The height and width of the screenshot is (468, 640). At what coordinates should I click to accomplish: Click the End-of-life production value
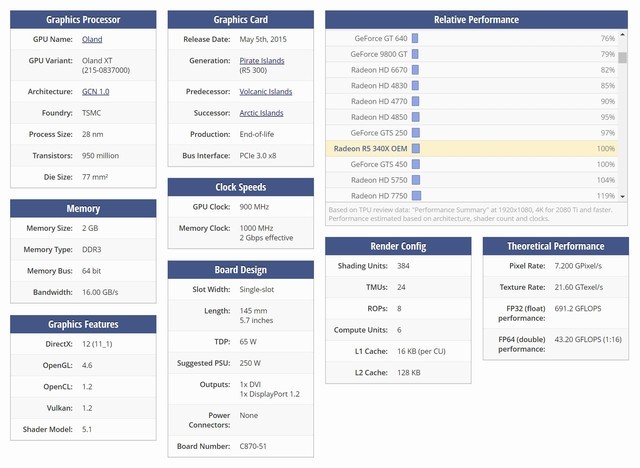coord(257,134)
